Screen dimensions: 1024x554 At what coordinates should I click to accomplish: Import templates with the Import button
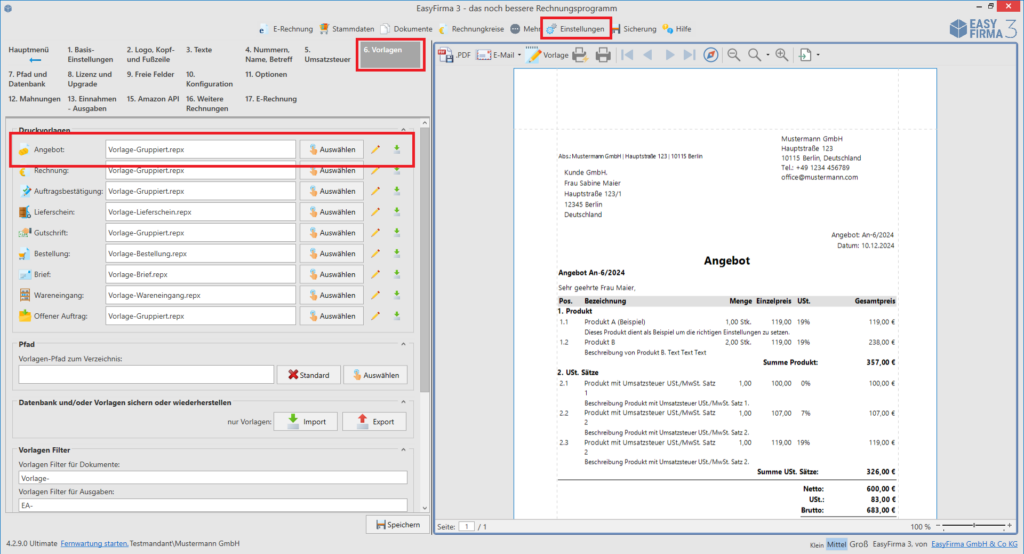pyautogui.click(x=306, y=421)
